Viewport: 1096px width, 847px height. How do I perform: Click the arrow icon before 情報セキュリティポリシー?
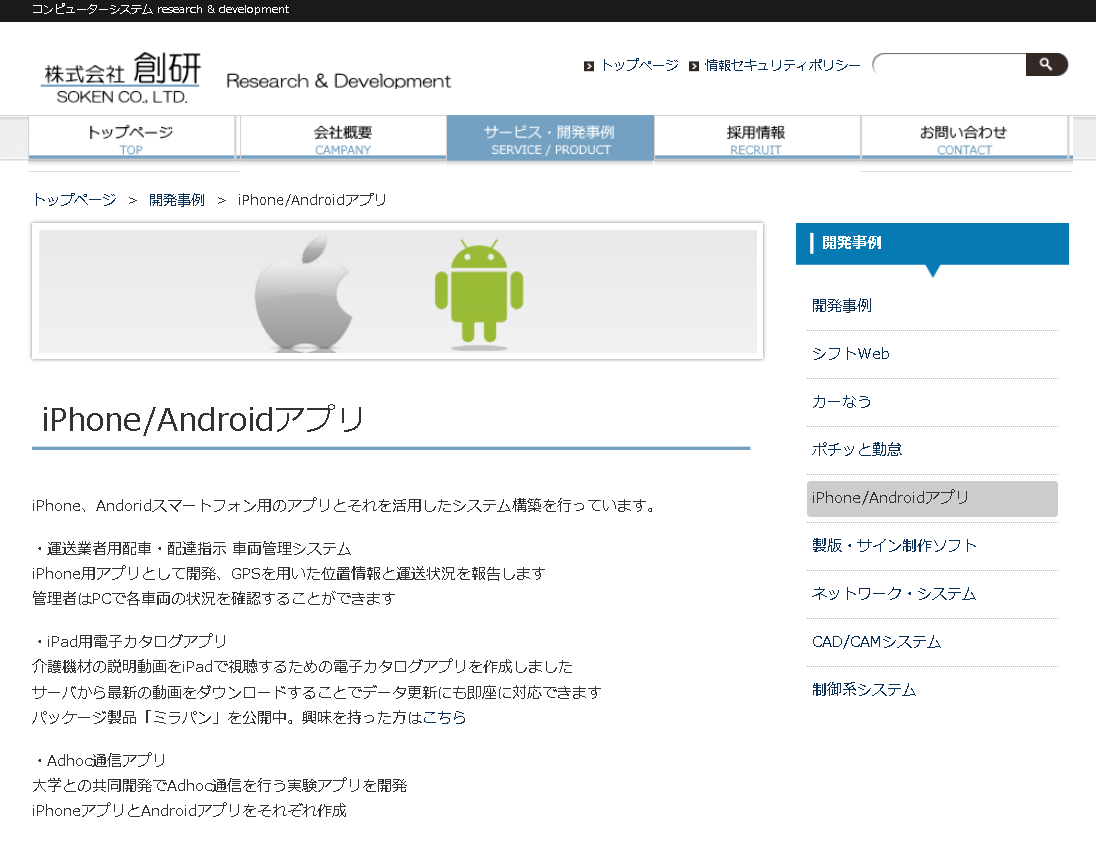[x=694, y=66]
